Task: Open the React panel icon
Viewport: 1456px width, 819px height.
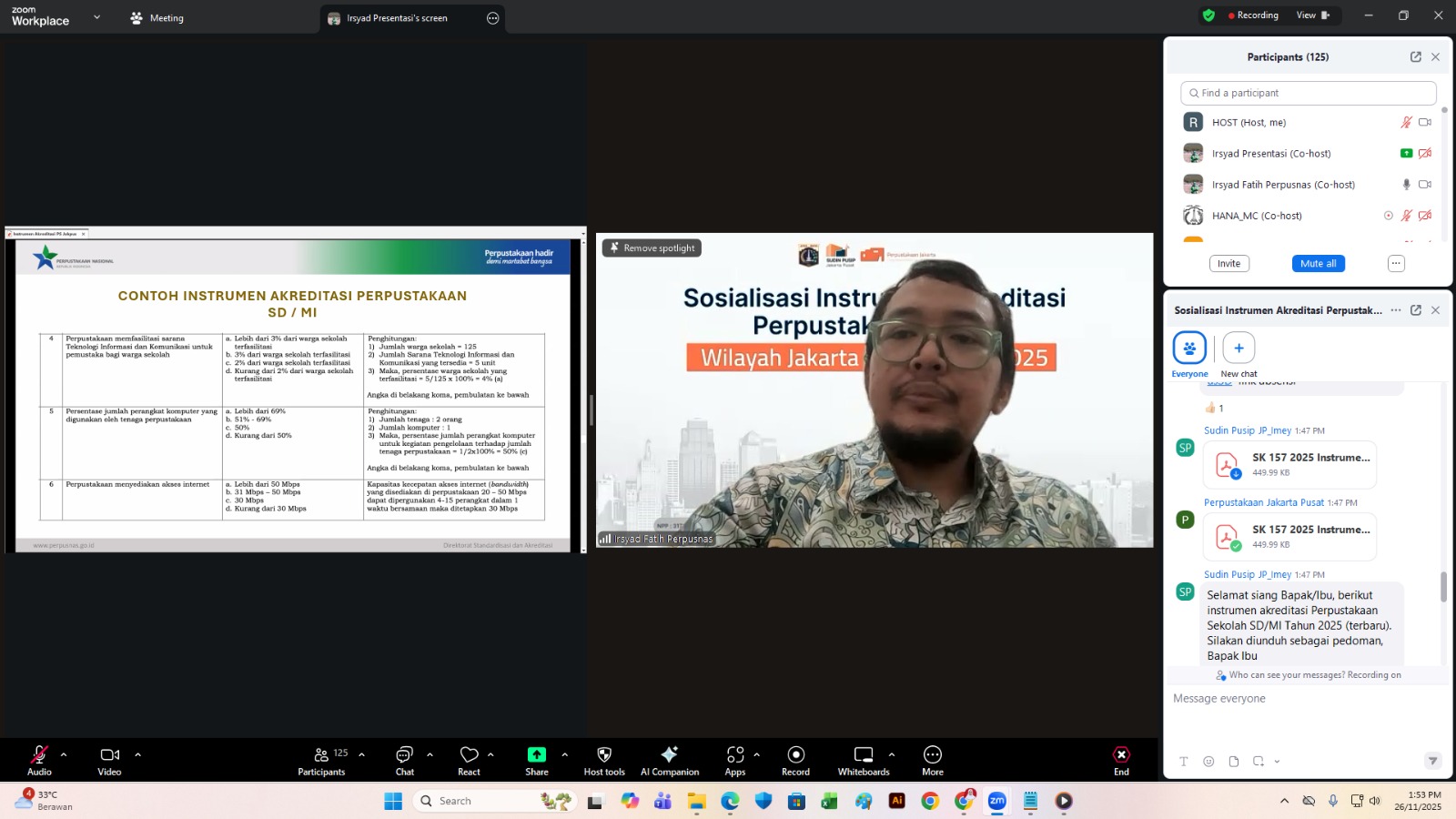Action: [x=470, y=754]
